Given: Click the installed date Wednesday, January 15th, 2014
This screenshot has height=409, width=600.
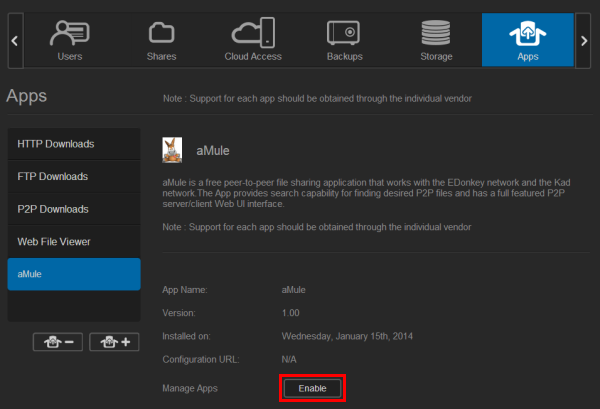Looking at the screenshot, I should tap(347, 336).
